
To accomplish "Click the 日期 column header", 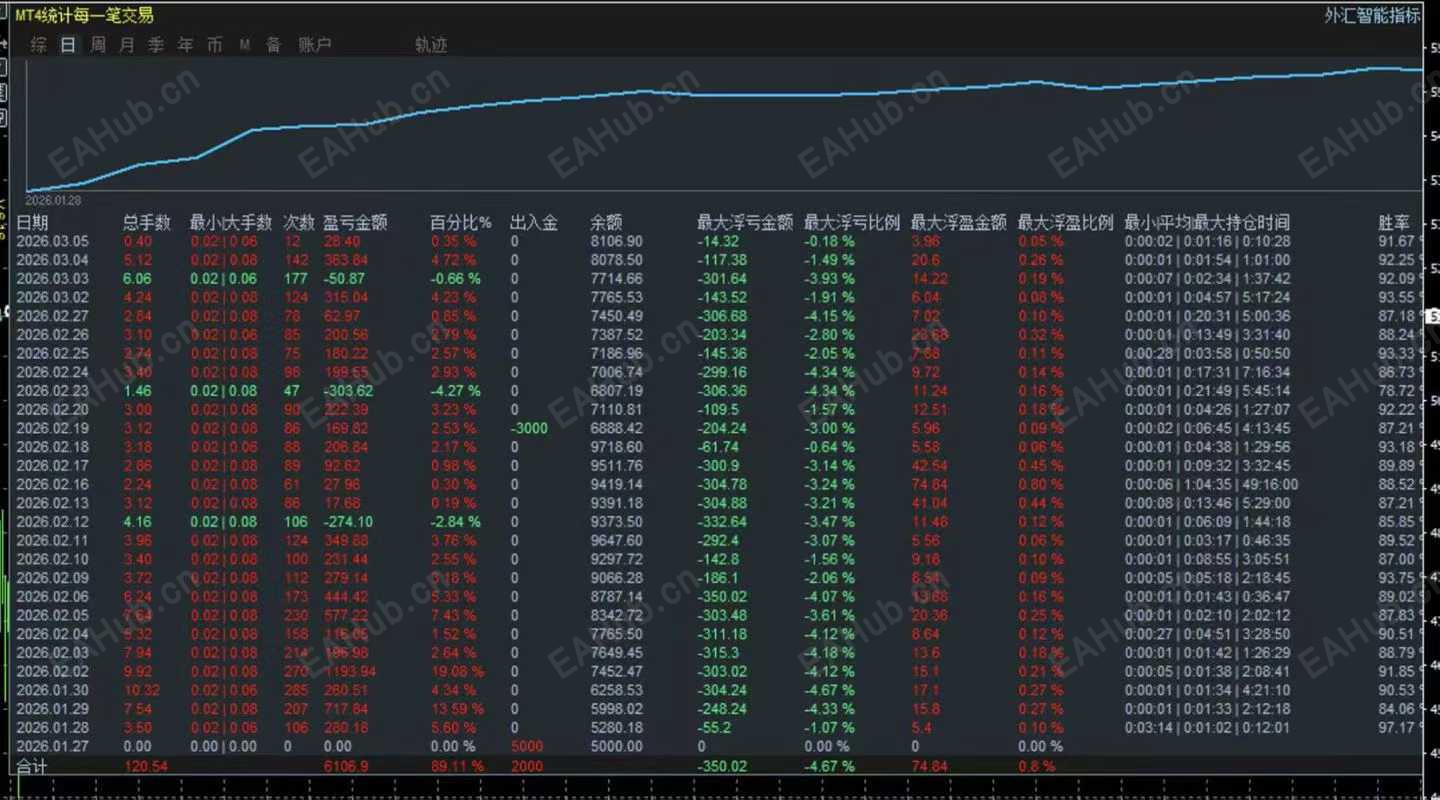I will tap(32, 222).
